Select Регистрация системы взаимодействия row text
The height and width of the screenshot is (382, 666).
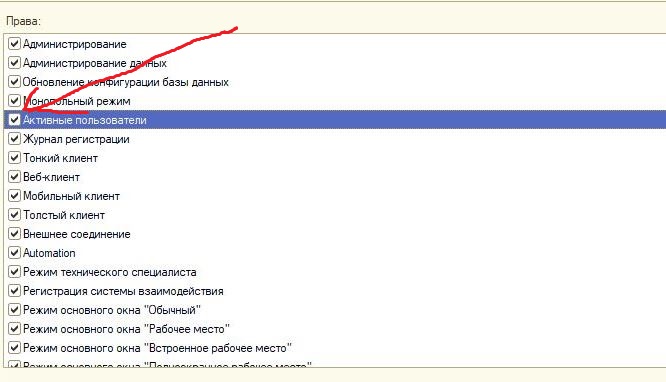[x=123, y=291]
